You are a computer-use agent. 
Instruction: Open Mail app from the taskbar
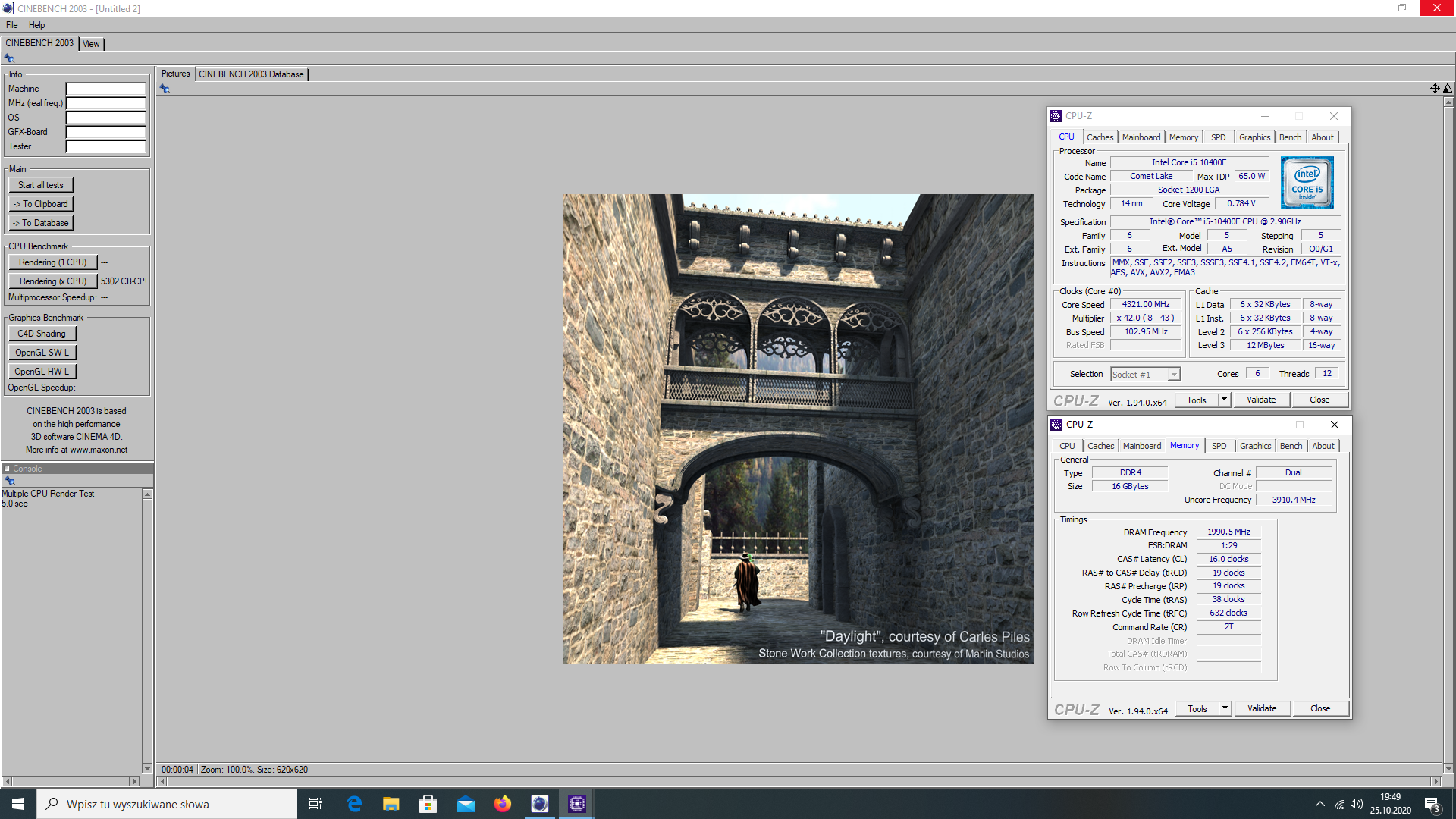pos(466,804)
